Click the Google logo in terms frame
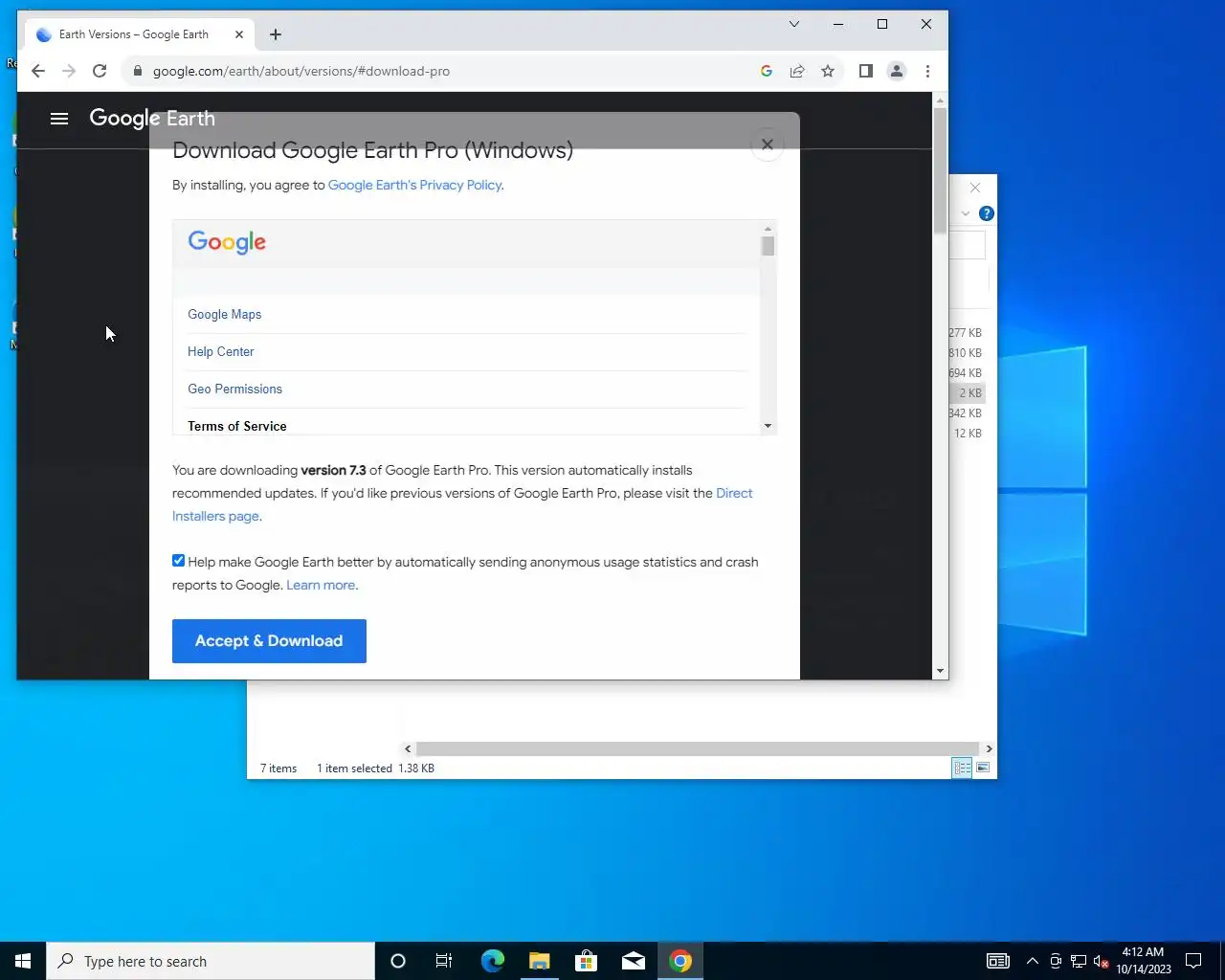The height and width of the screenshot is (980, 1225). tap(227, 242)
